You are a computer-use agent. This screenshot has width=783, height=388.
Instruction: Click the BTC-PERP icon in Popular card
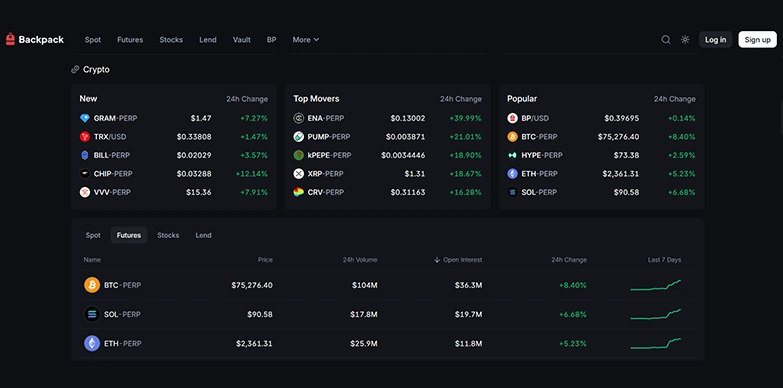(x=512, y=137)
